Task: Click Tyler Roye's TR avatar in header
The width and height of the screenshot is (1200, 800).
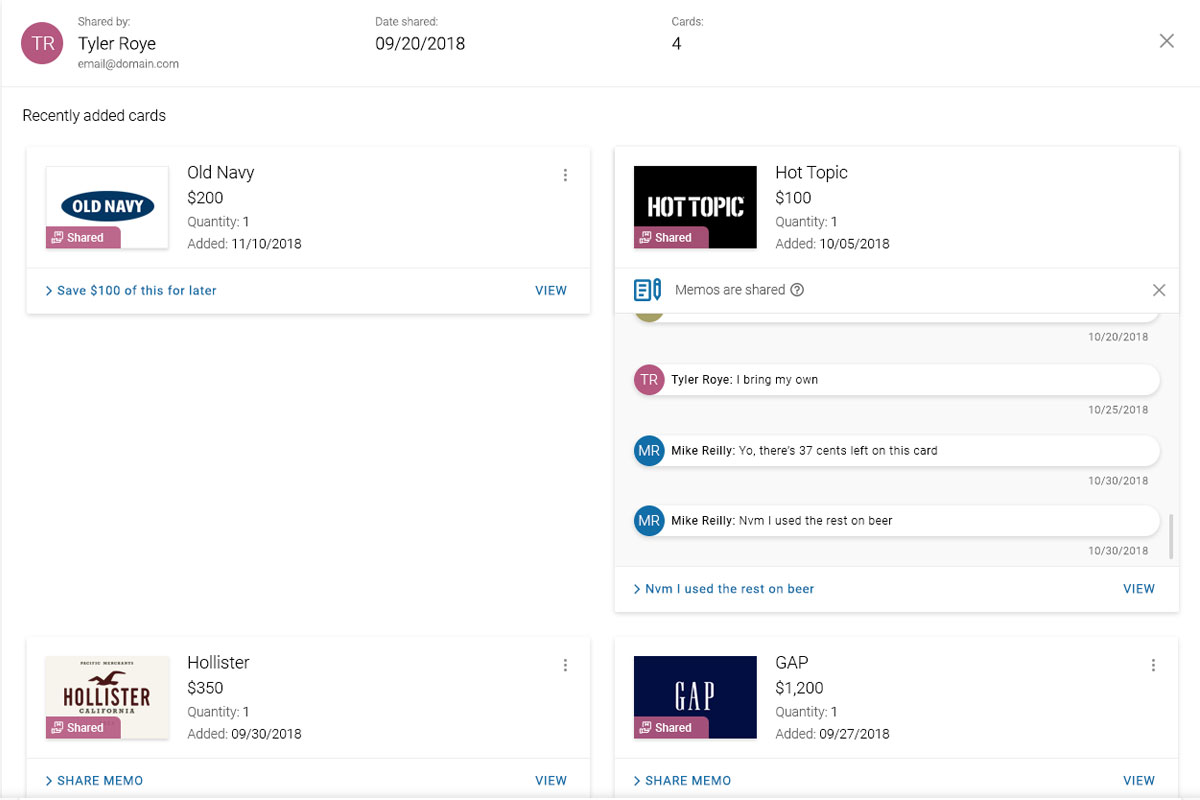Action: tap(43, 43)
